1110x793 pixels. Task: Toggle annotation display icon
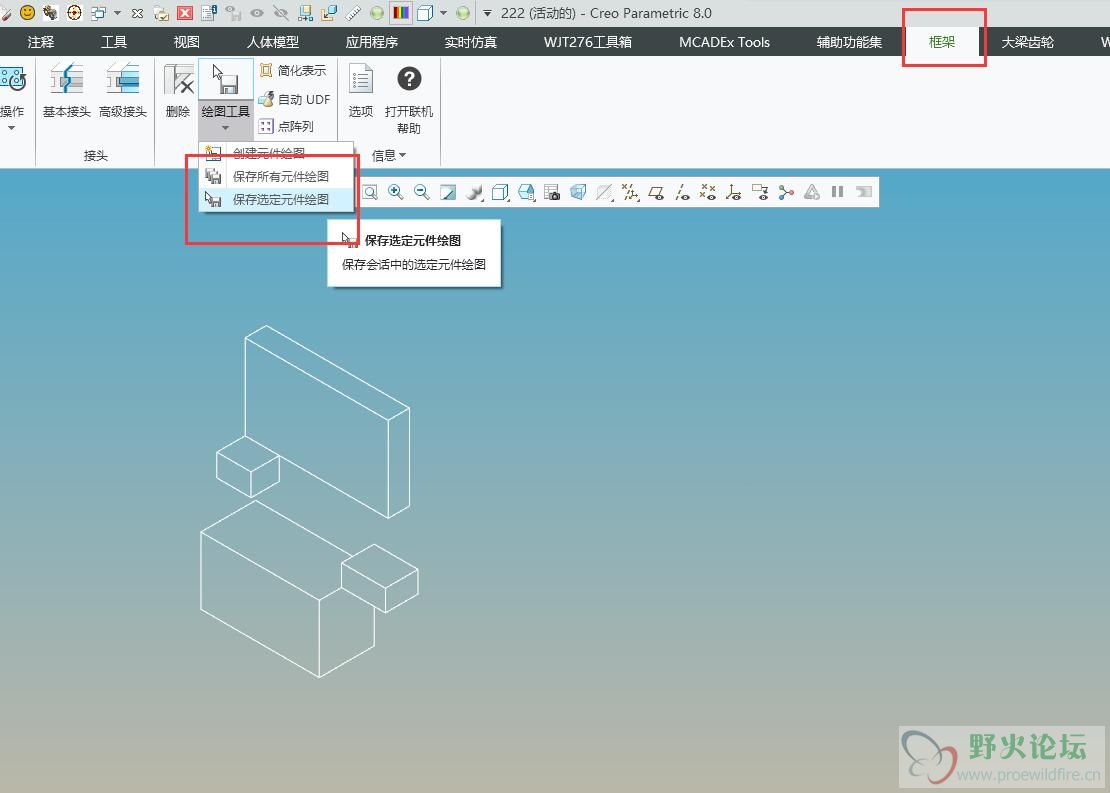760,192
